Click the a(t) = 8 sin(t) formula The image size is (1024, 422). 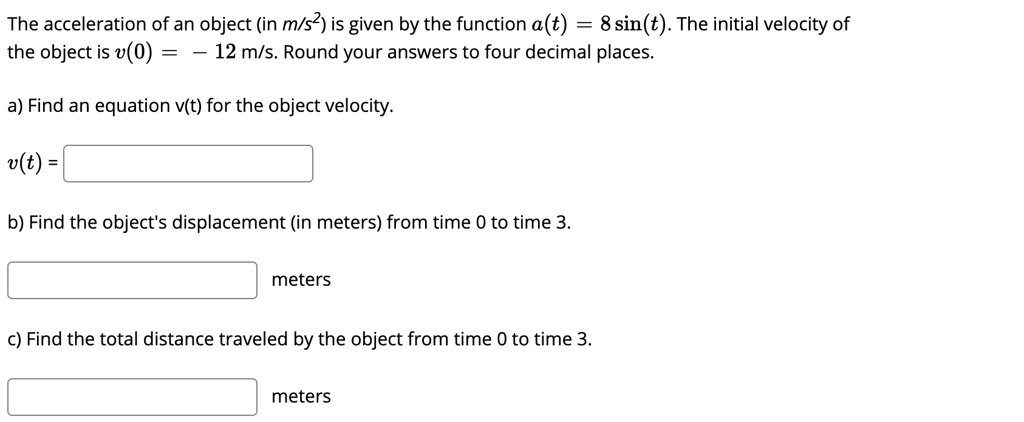607,24
